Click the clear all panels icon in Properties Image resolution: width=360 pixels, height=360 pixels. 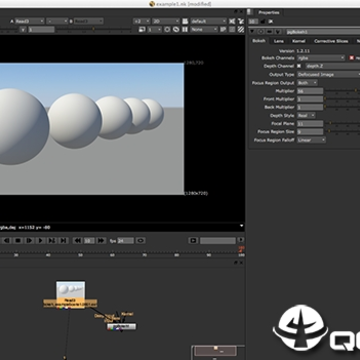[x=271, y=21]
